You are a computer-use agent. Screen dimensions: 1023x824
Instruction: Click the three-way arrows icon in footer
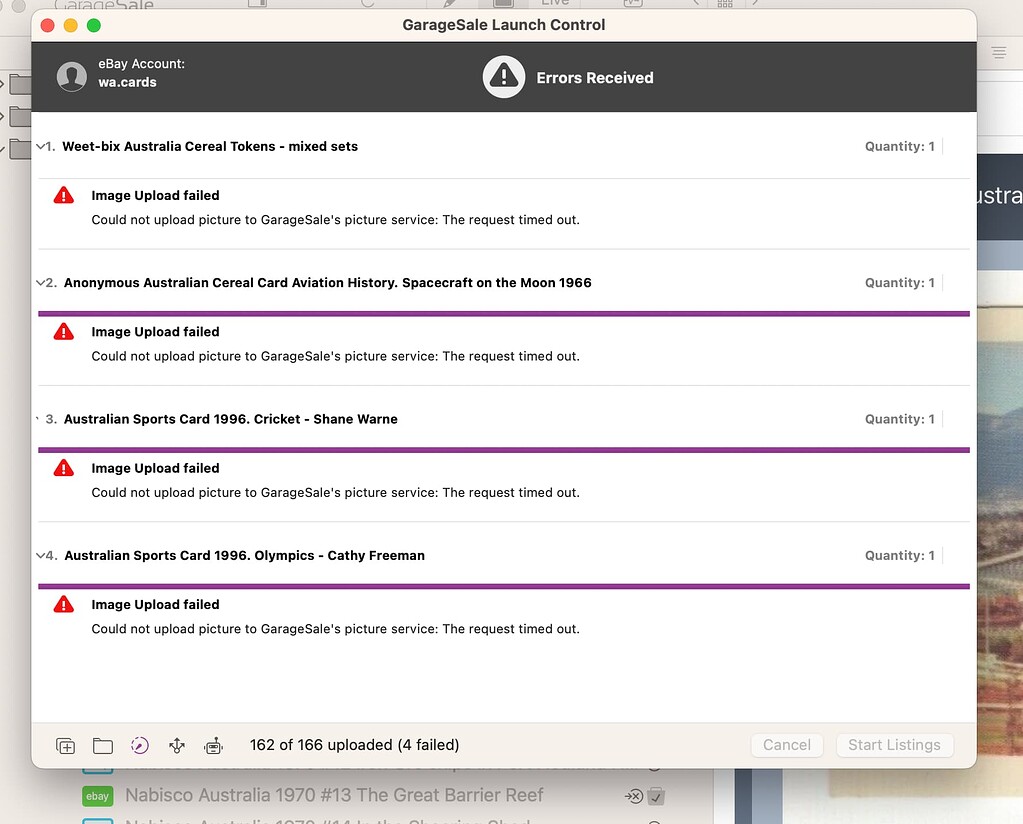(x=177, y=745)
